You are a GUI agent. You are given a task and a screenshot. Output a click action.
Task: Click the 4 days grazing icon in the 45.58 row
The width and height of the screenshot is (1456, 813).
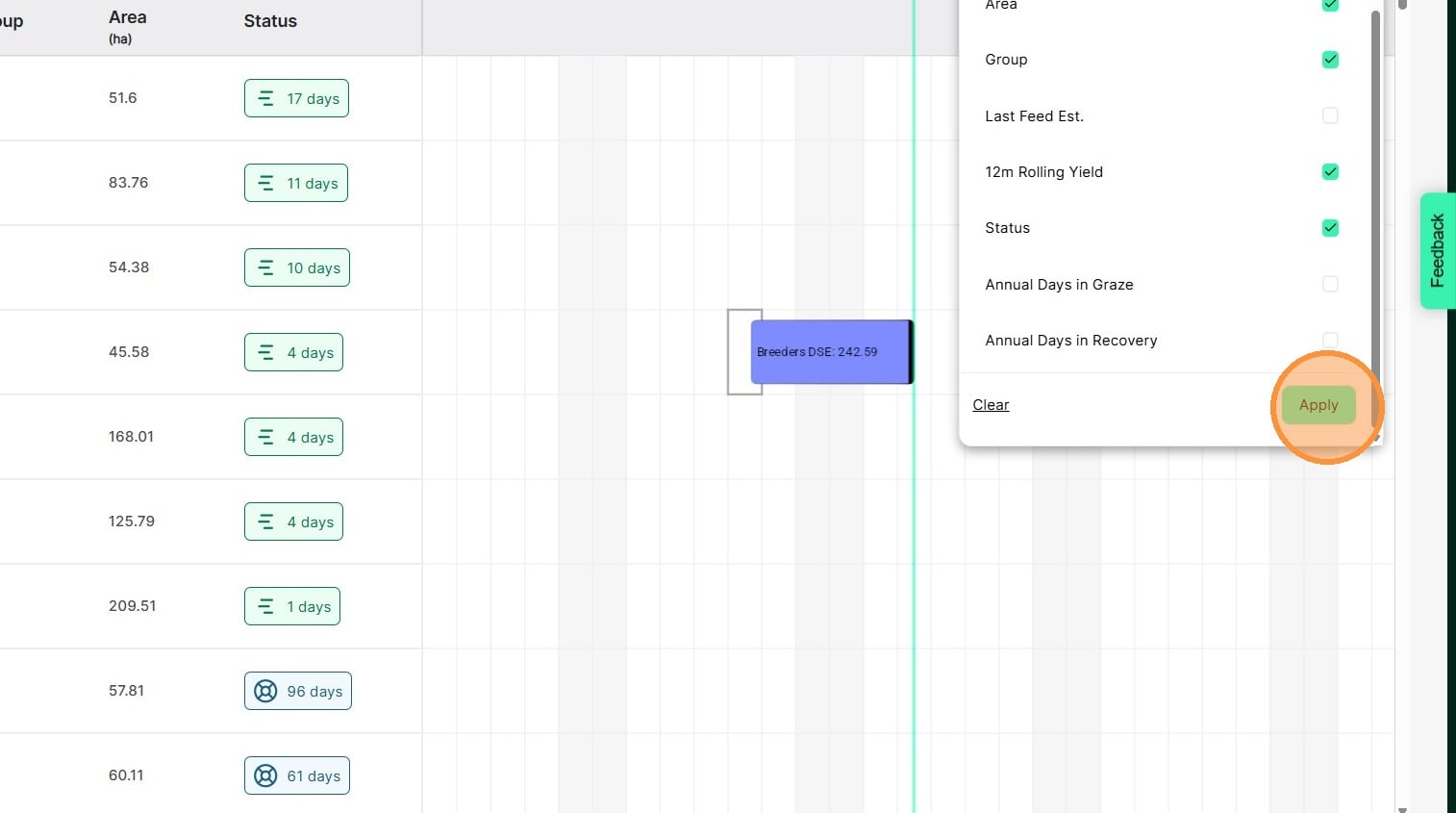266,352
